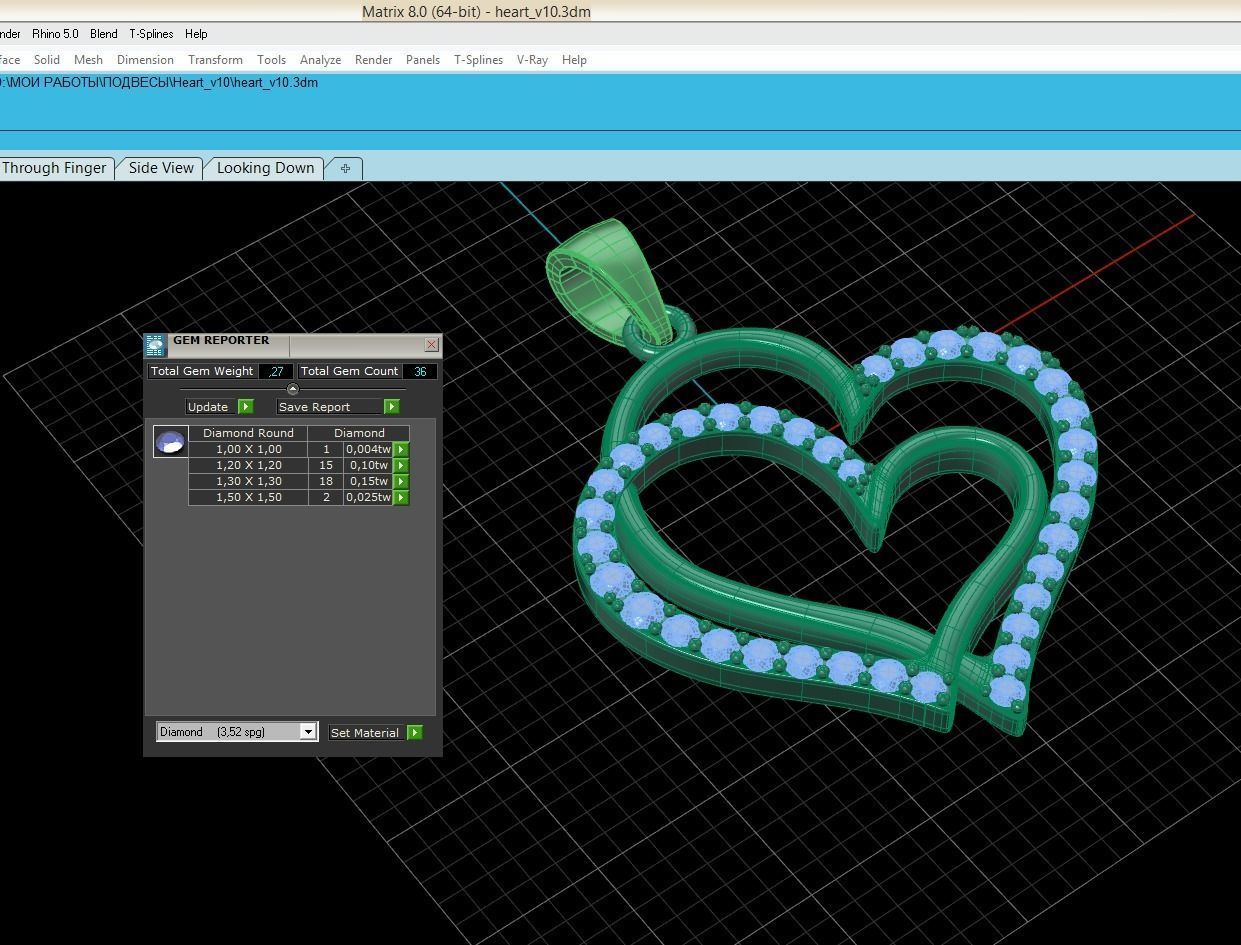Open the Analyze menu
The width and height of the screenshot is (1241, 945).
[x=320, y=60]
